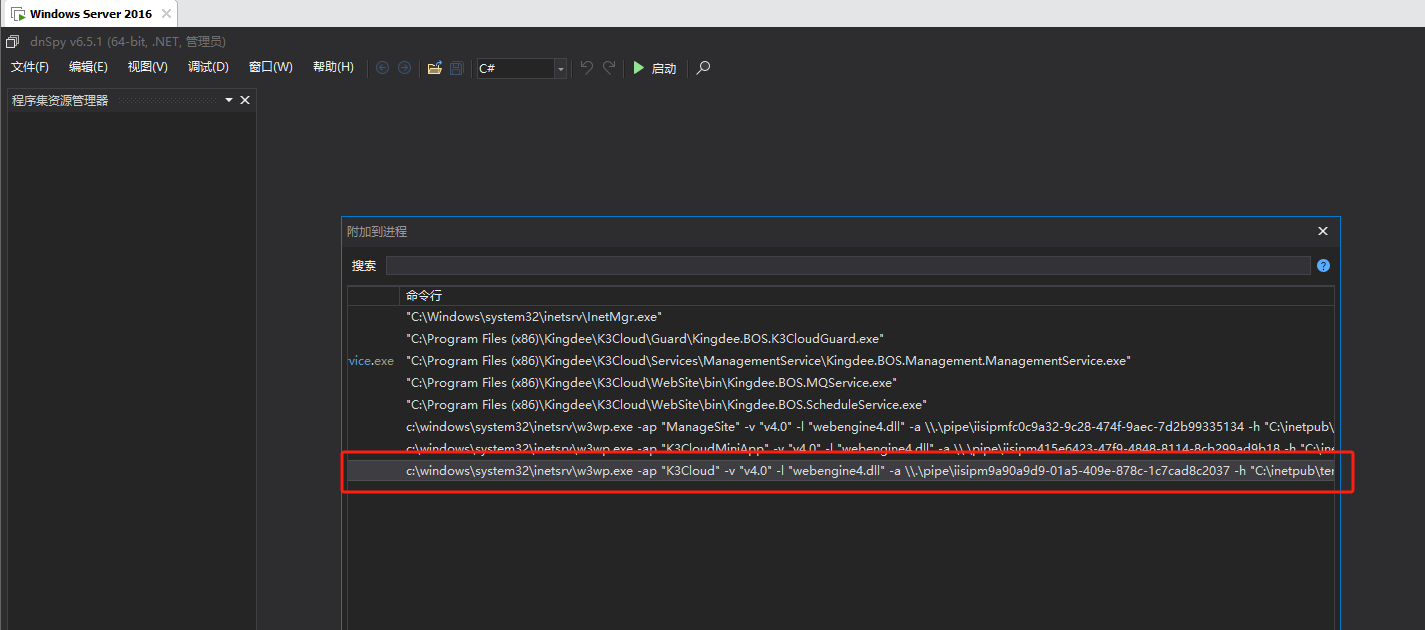Select the Kingdee.BOS.Management.ManagementService.exe row
Viewport: 1425px width, 630px height.
click(841, 360)
